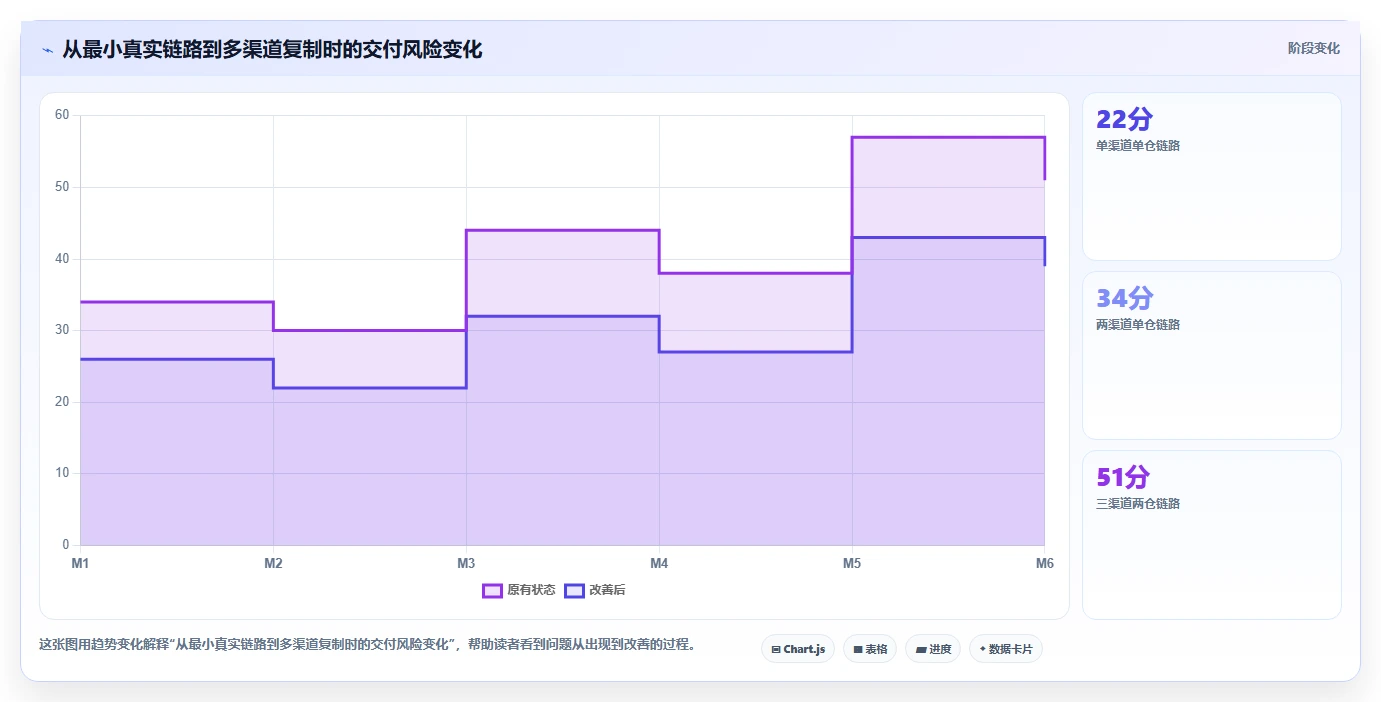This screenshot has height=702, width=1381.
Task: Click the description text below the chart
Action: point(367,644)
